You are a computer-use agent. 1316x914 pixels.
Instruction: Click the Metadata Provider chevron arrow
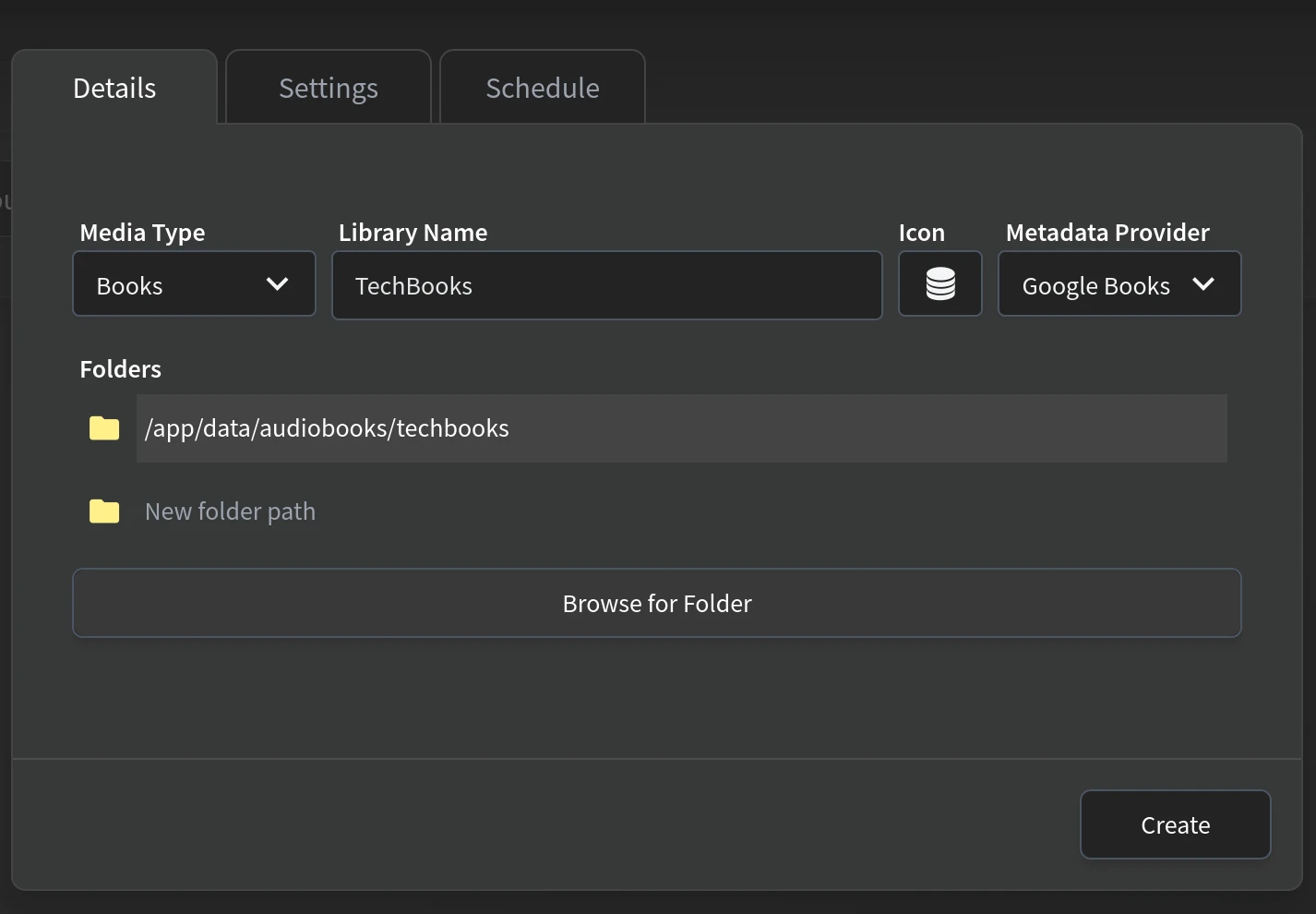pos(1204,284)
